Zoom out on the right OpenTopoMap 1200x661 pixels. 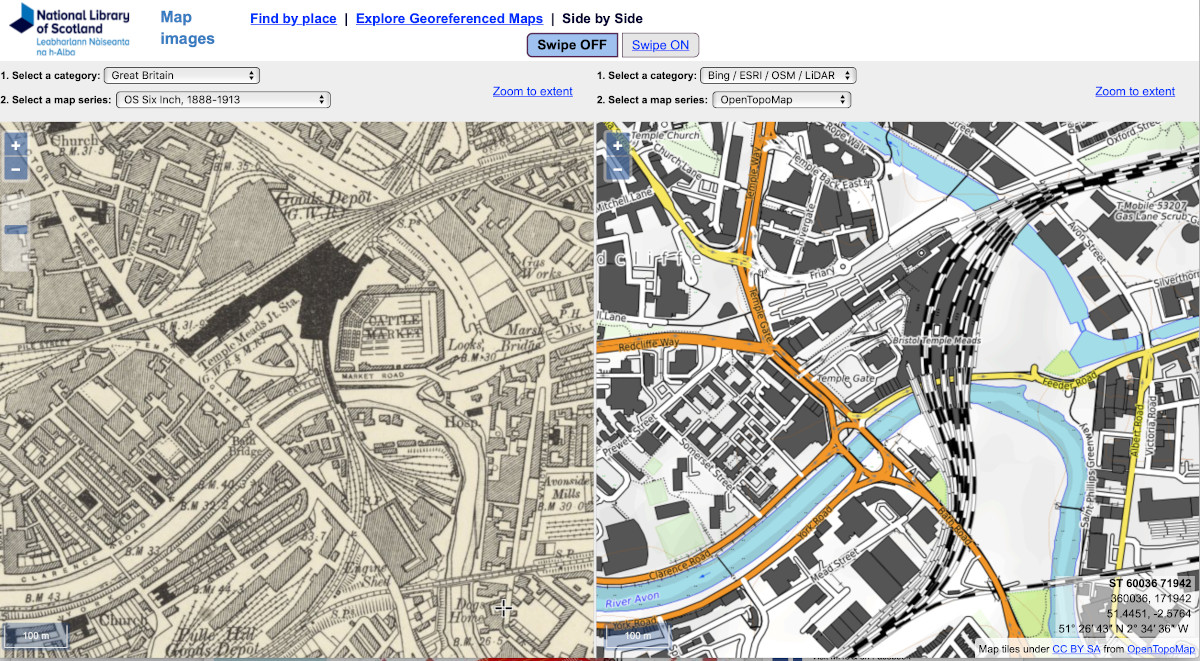[617, 168]
